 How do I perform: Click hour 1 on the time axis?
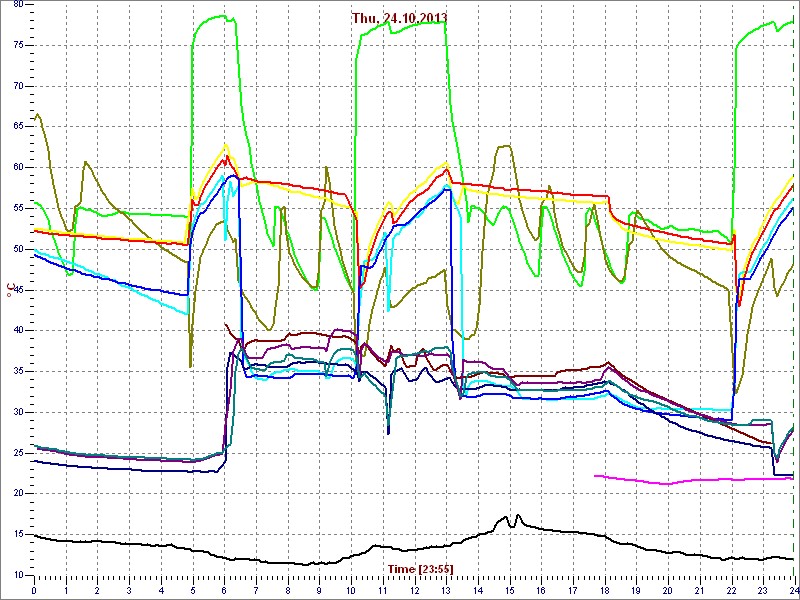(x=66, y=590)
